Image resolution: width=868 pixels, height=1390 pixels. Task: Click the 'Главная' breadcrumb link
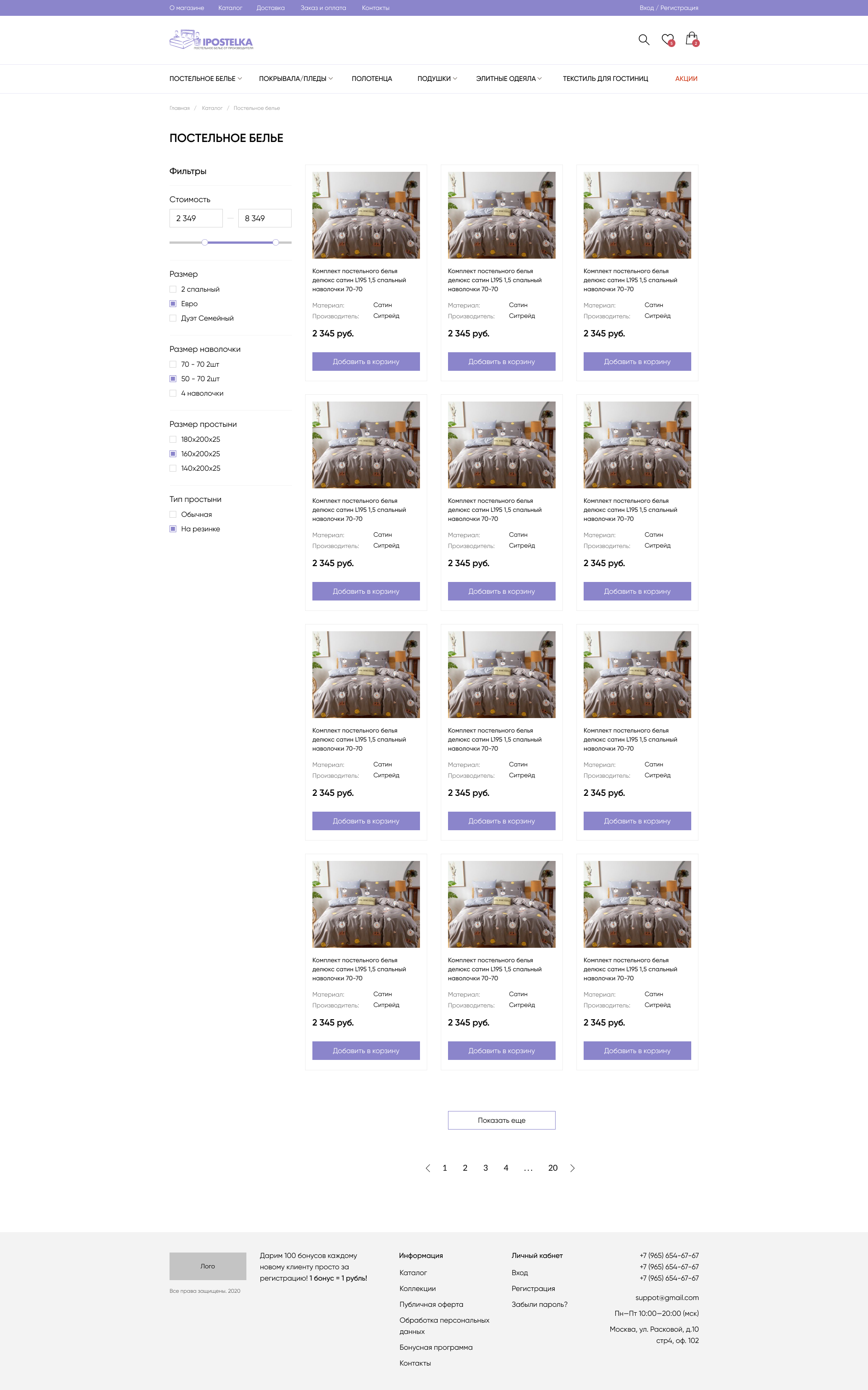179,108
